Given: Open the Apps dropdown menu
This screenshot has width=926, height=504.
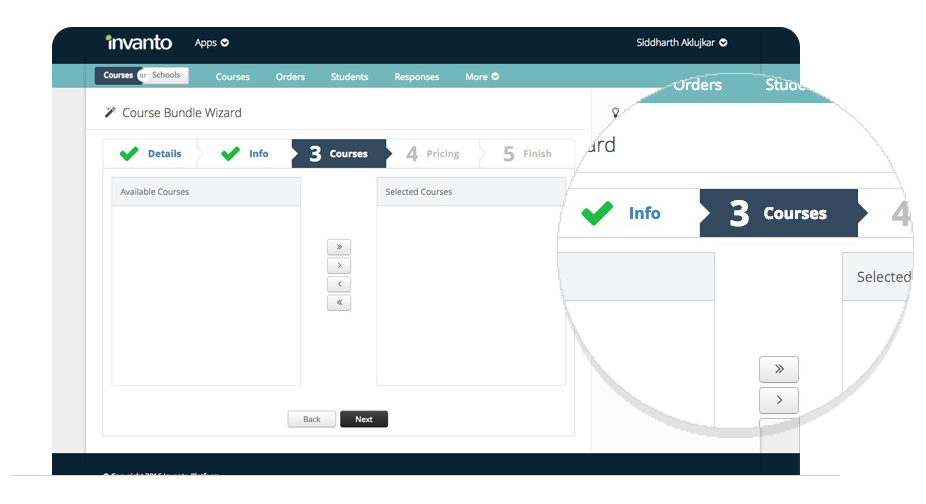Looking at the screenshot, I should point(212,43).
